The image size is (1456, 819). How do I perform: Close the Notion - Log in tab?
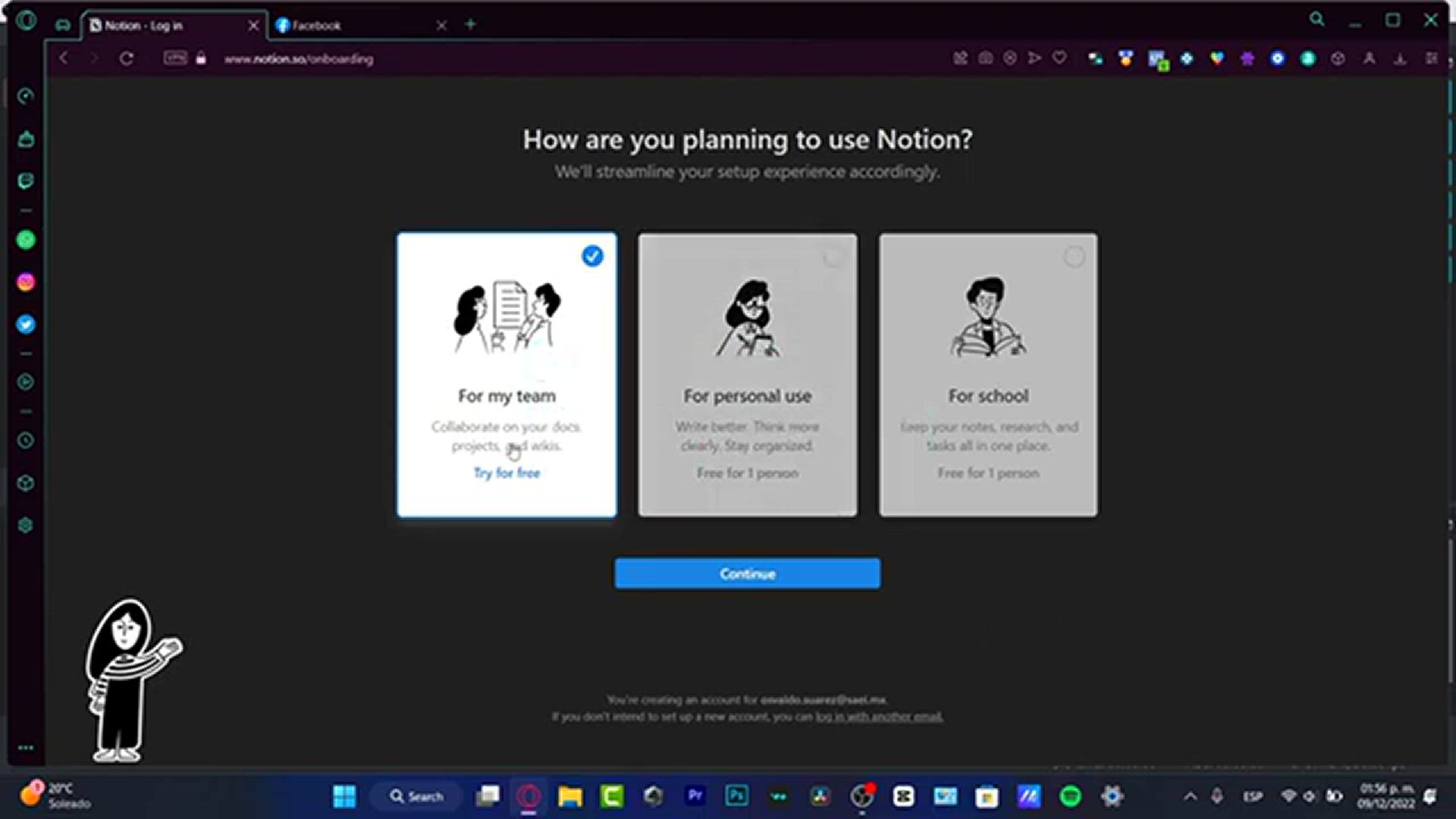tap(253, 25)
